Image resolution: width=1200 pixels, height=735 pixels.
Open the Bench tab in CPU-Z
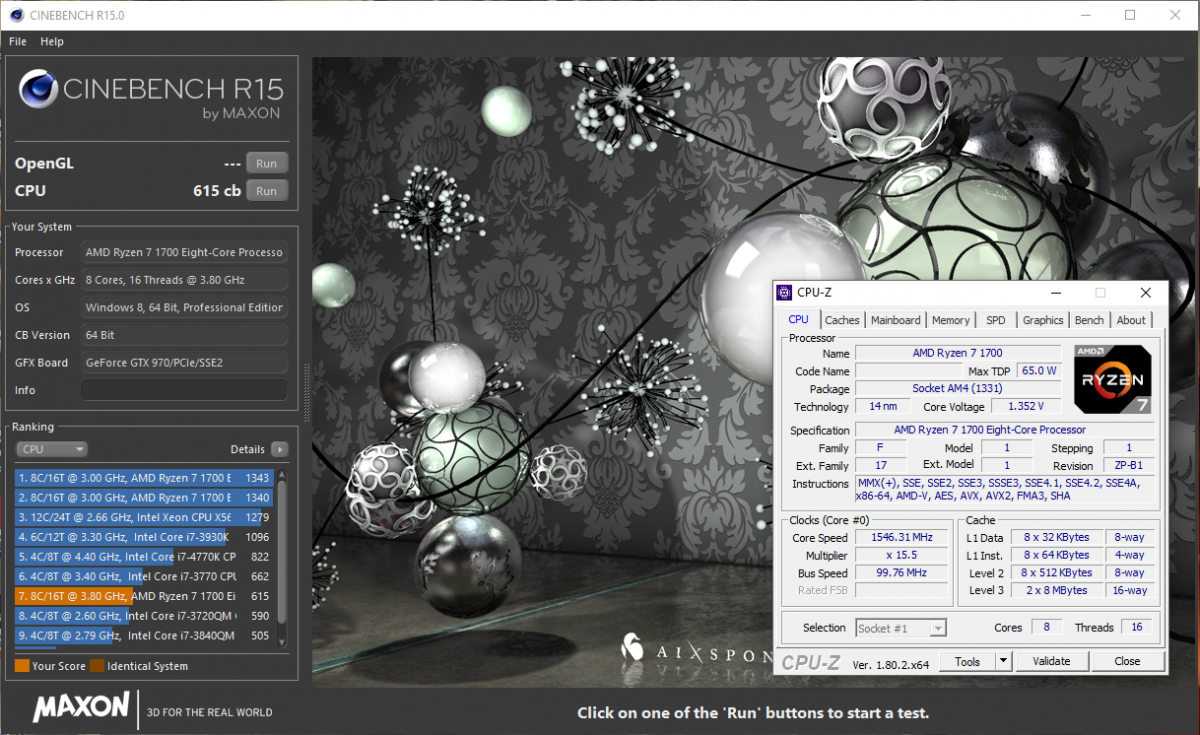1089,320
